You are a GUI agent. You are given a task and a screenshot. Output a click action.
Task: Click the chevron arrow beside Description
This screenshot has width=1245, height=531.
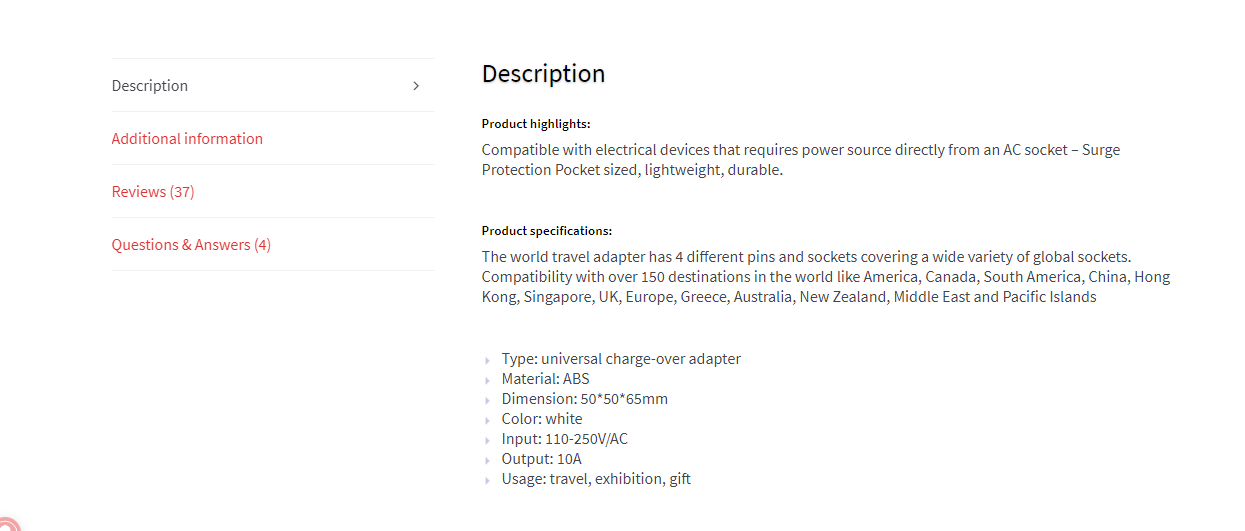417,86
